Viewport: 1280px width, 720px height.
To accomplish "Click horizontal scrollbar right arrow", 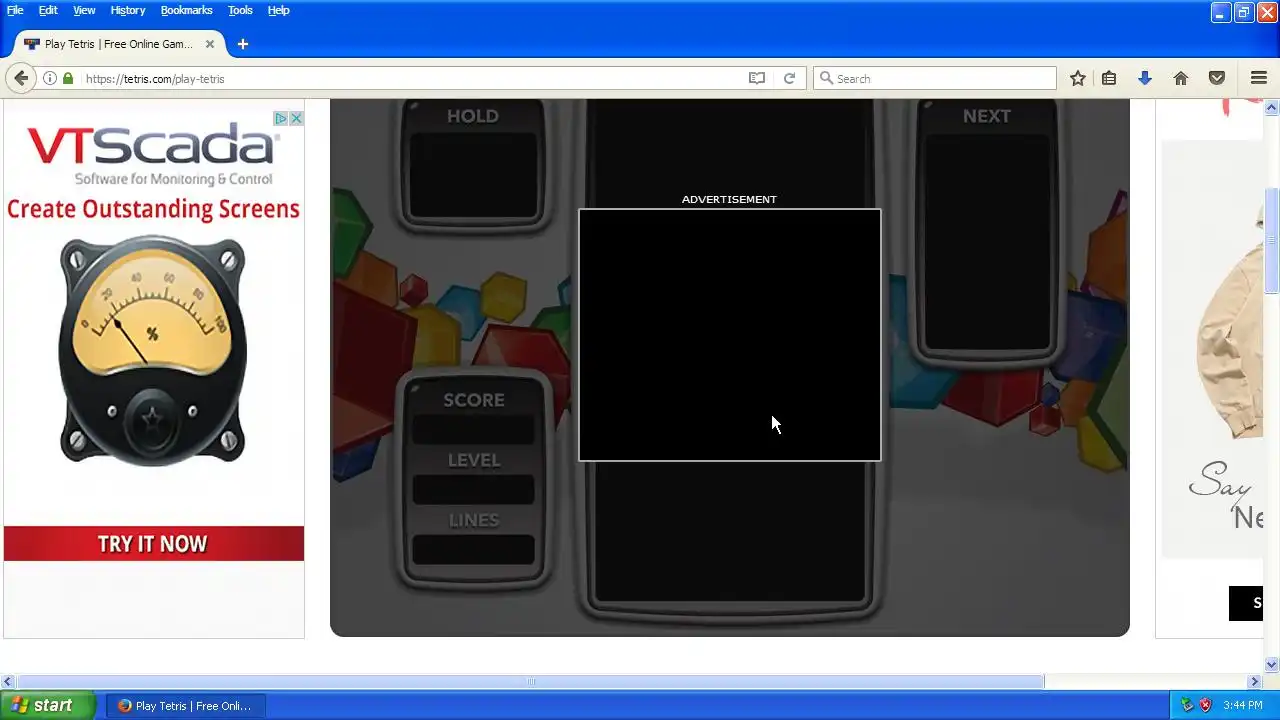I will (x=1256, y=682).
